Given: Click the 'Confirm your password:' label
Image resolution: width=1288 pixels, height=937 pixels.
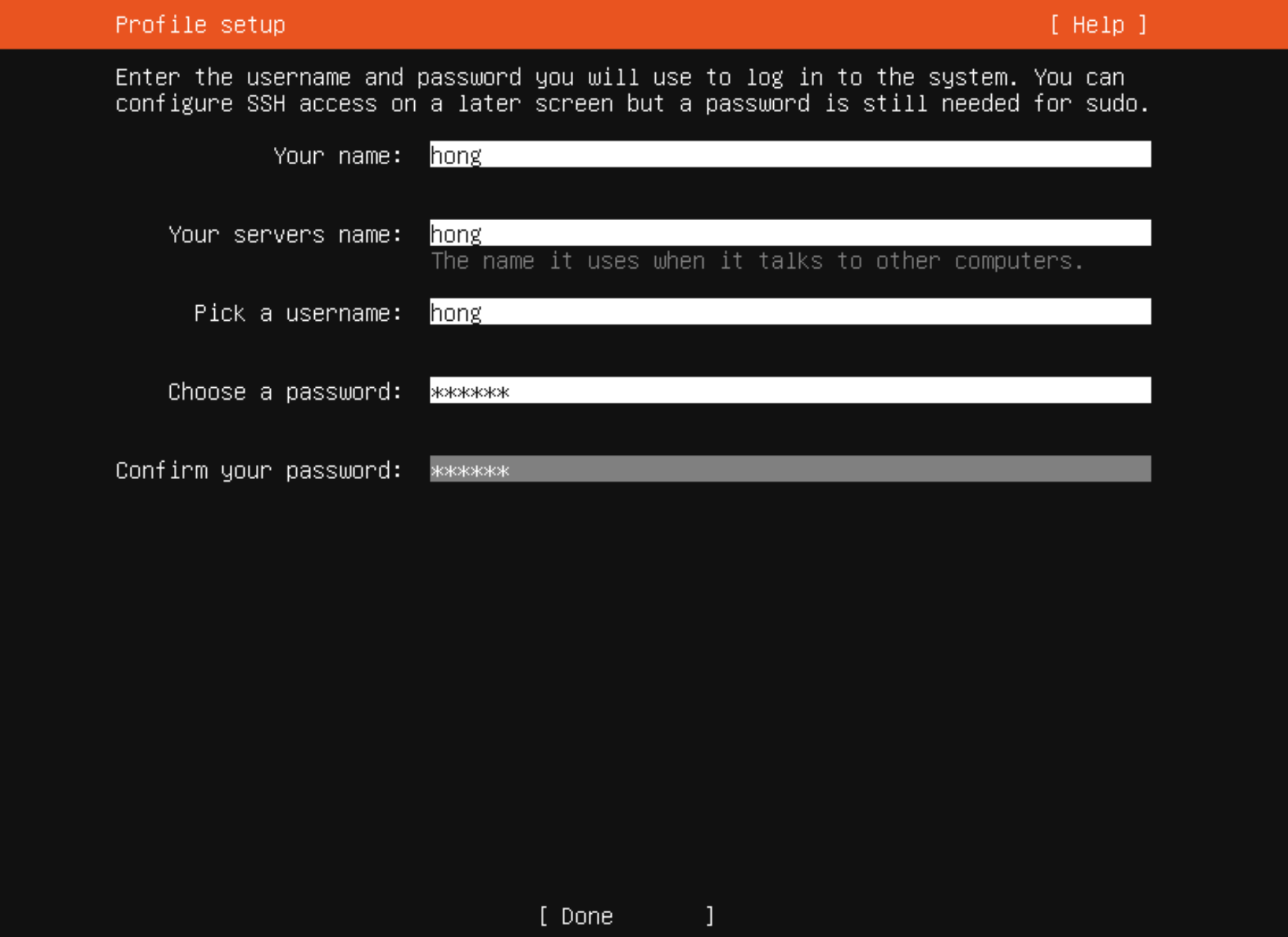Looking at the screenshot, I should tap(259, 471).
